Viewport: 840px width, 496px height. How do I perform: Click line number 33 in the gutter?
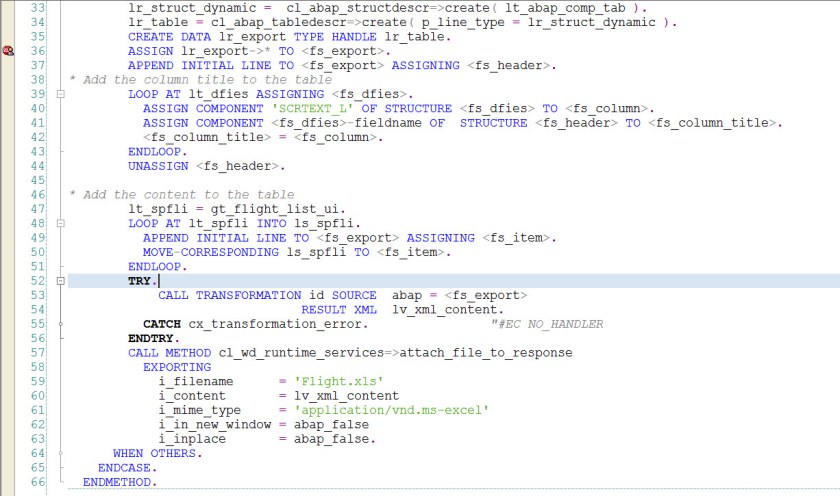click(38, 8)
